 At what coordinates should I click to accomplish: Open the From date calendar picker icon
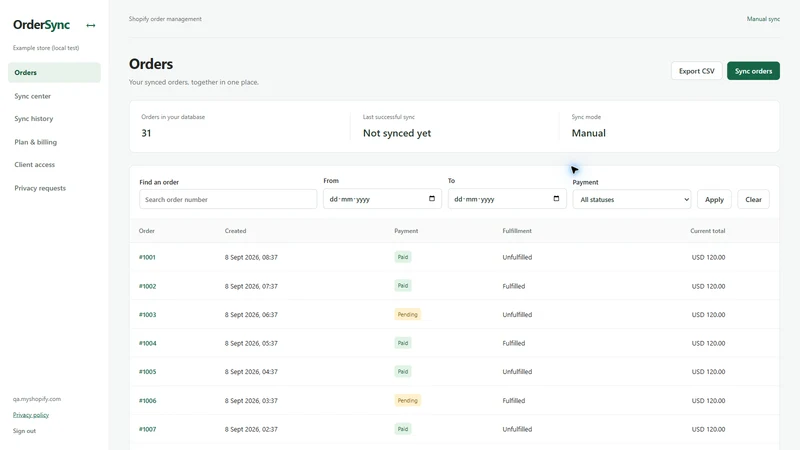(432, 198)
